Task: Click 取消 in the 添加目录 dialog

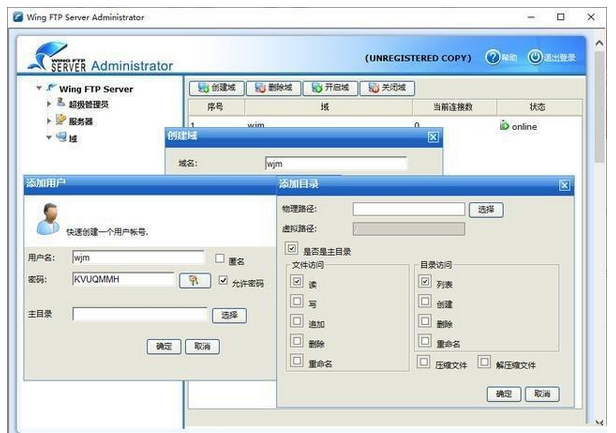Action: tap(541, 394)
